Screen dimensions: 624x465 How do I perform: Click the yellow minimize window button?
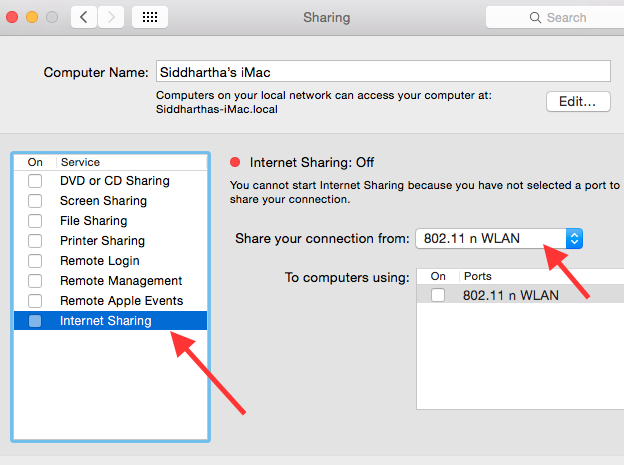point(31,17)
